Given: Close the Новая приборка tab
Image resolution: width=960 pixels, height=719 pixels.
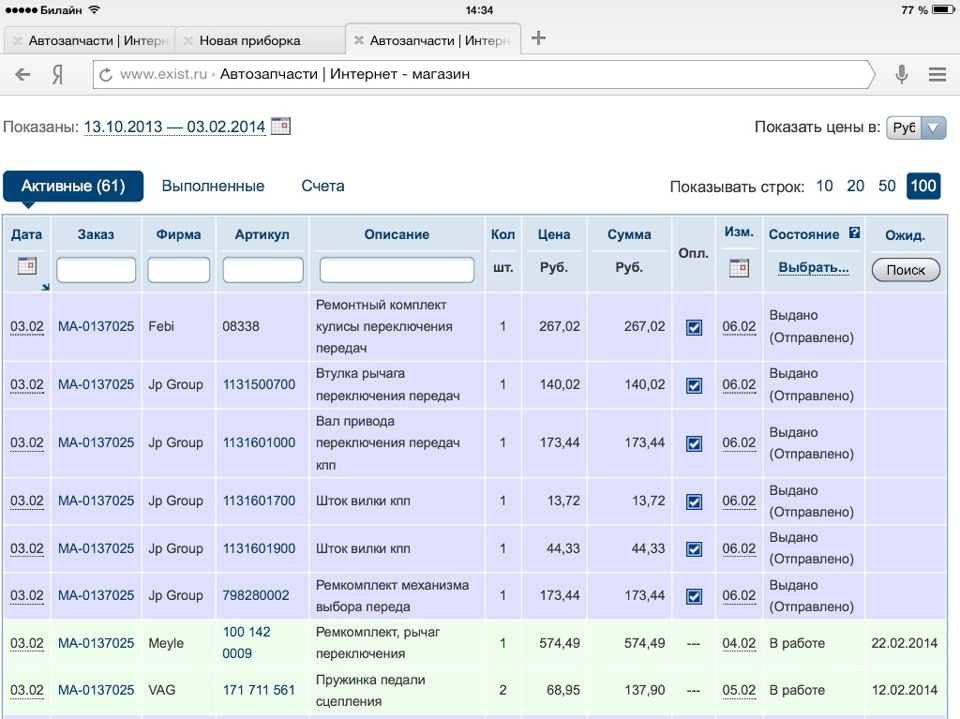Looking at the screenshot, I should 188,41.
